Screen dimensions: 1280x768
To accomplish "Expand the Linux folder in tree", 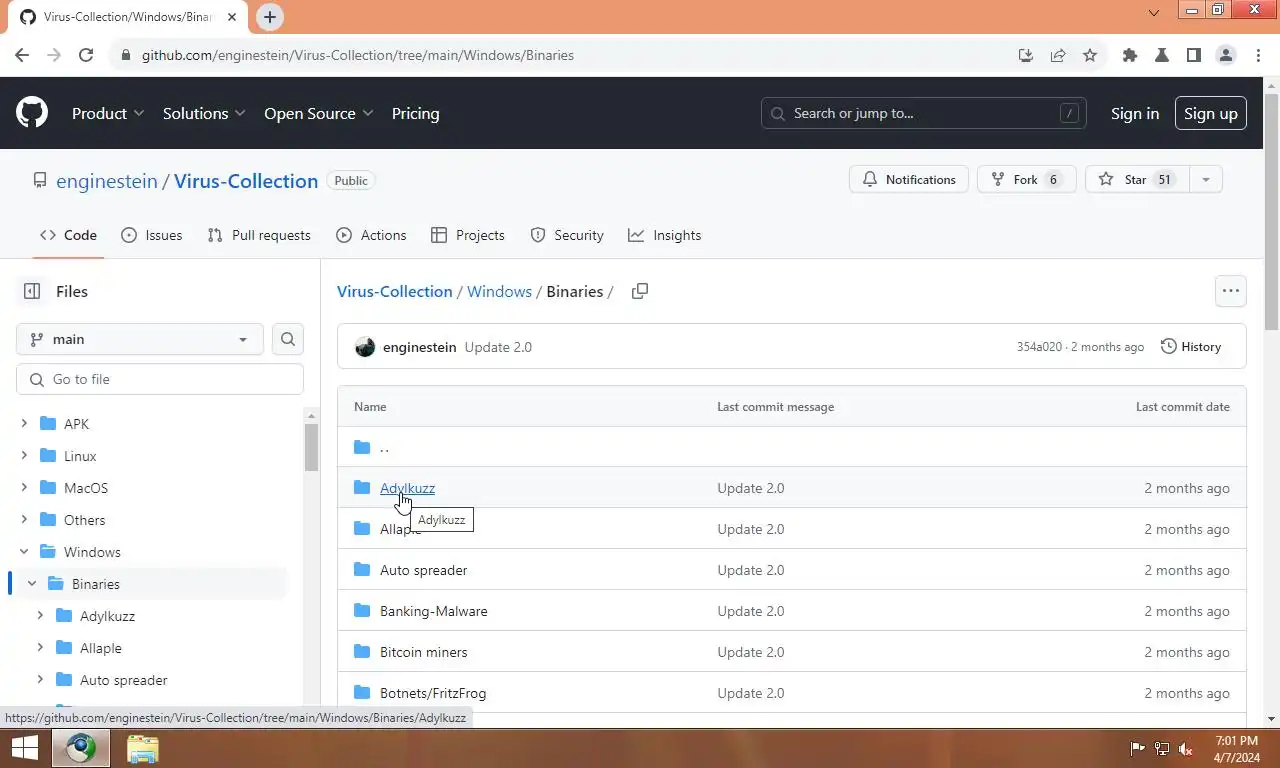I will point(24,456).
